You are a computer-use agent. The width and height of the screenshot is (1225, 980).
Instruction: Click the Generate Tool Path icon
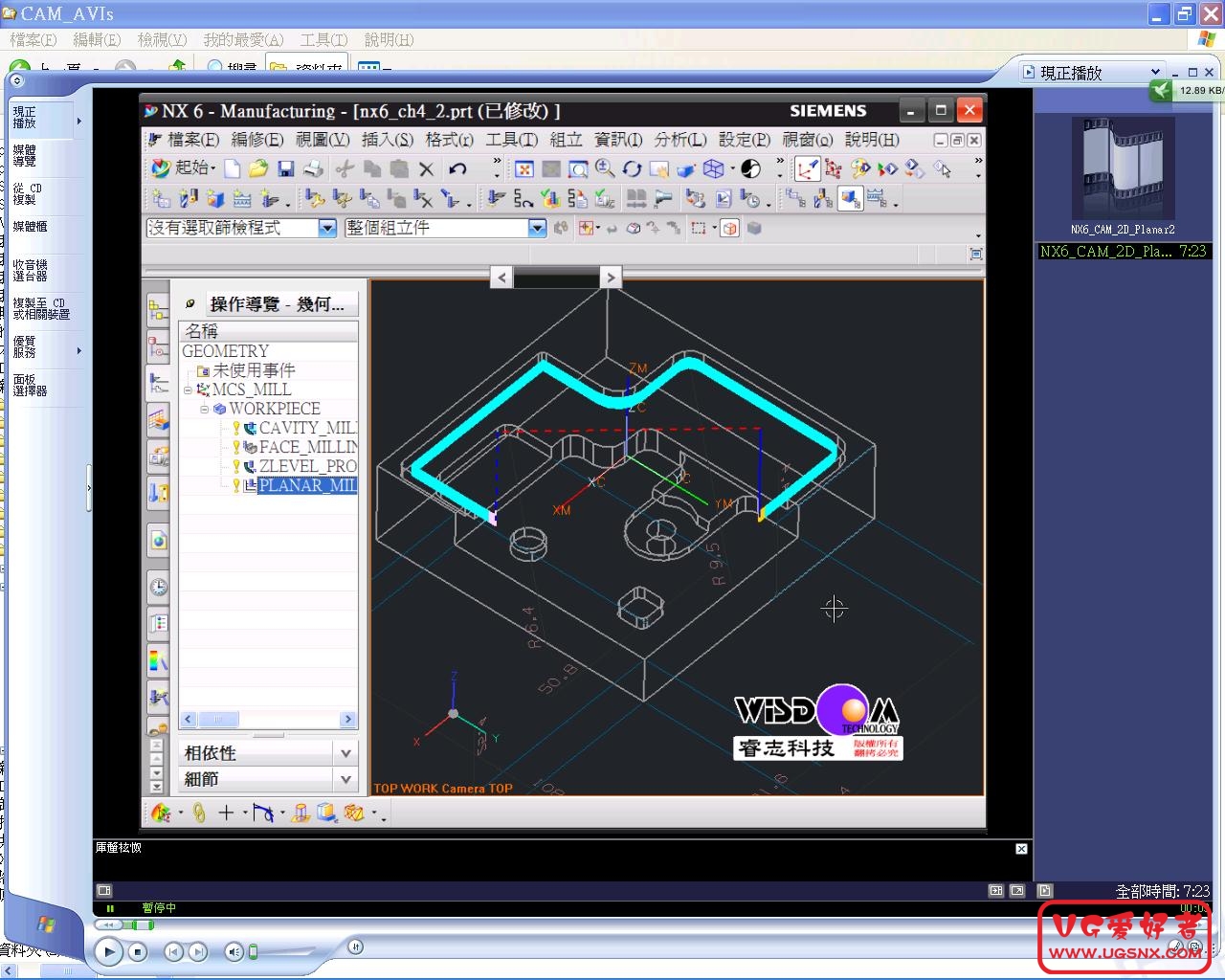[495, 199]
